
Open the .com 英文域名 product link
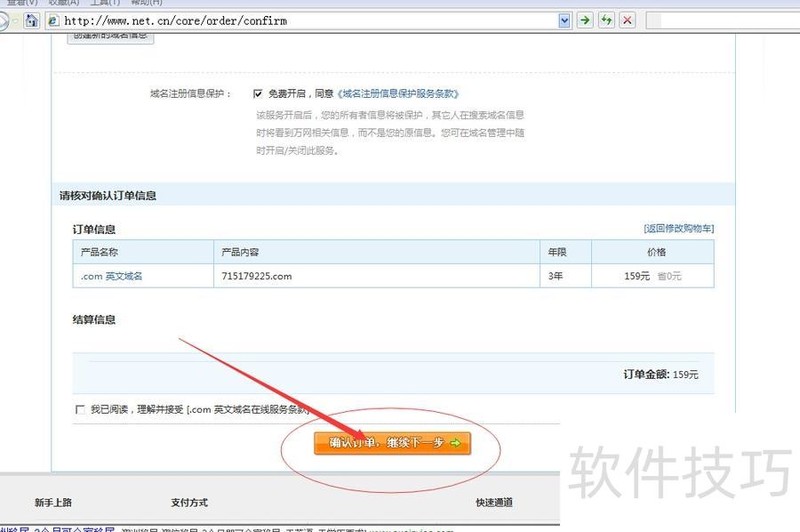click(111, 276)
